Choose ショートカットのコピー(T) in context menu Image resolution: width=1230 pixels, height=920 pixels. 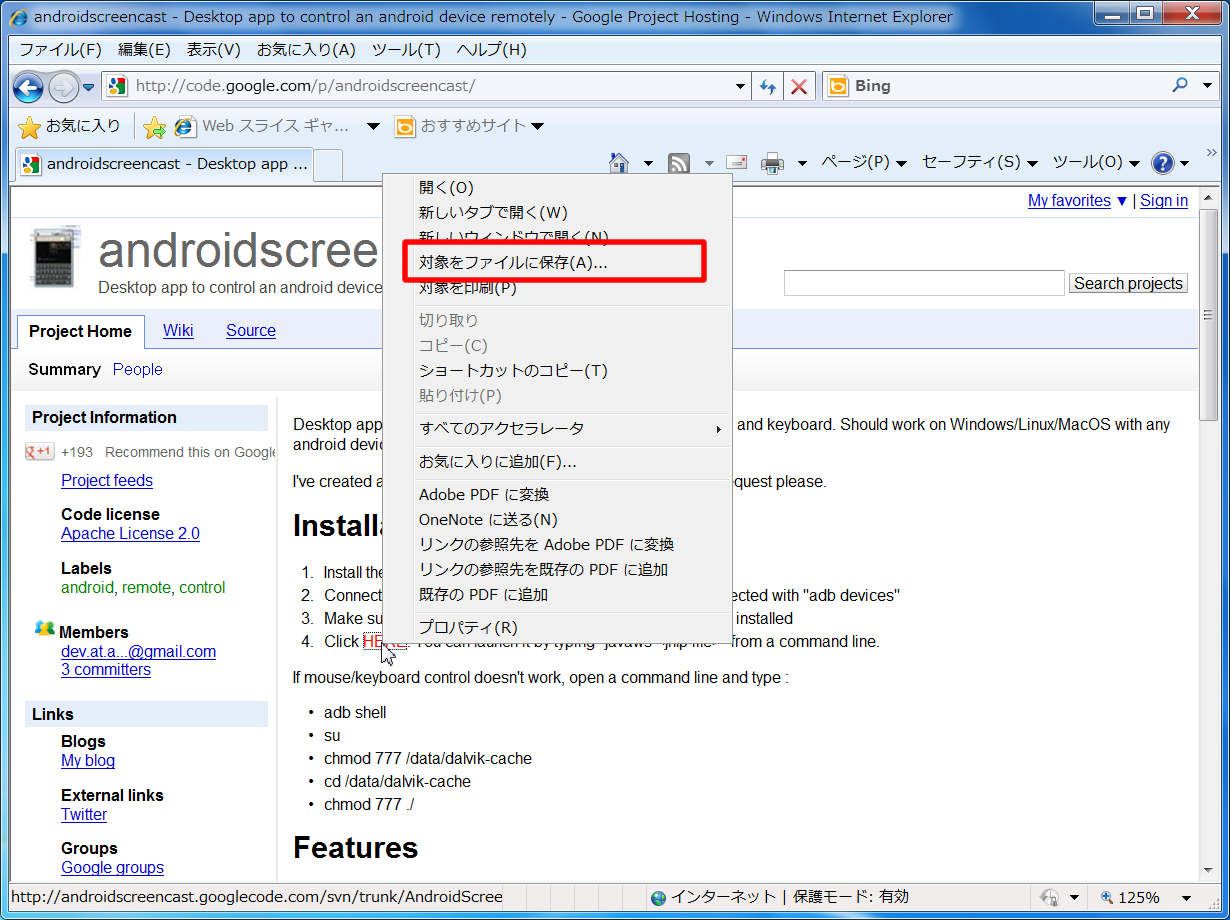coord(558,371)
